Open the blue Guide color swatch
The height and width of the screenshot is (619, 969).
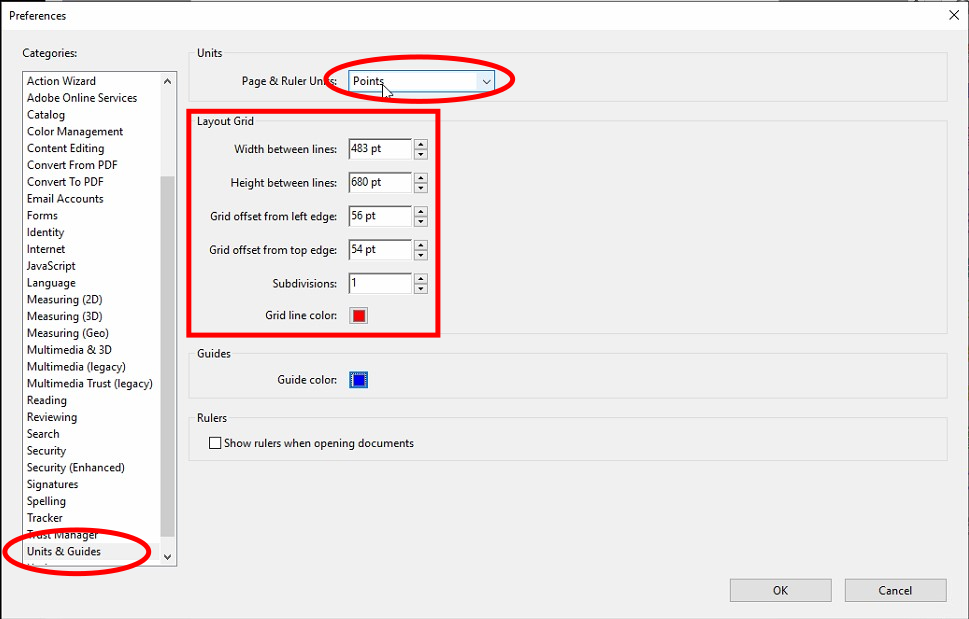tap(359, 380)
